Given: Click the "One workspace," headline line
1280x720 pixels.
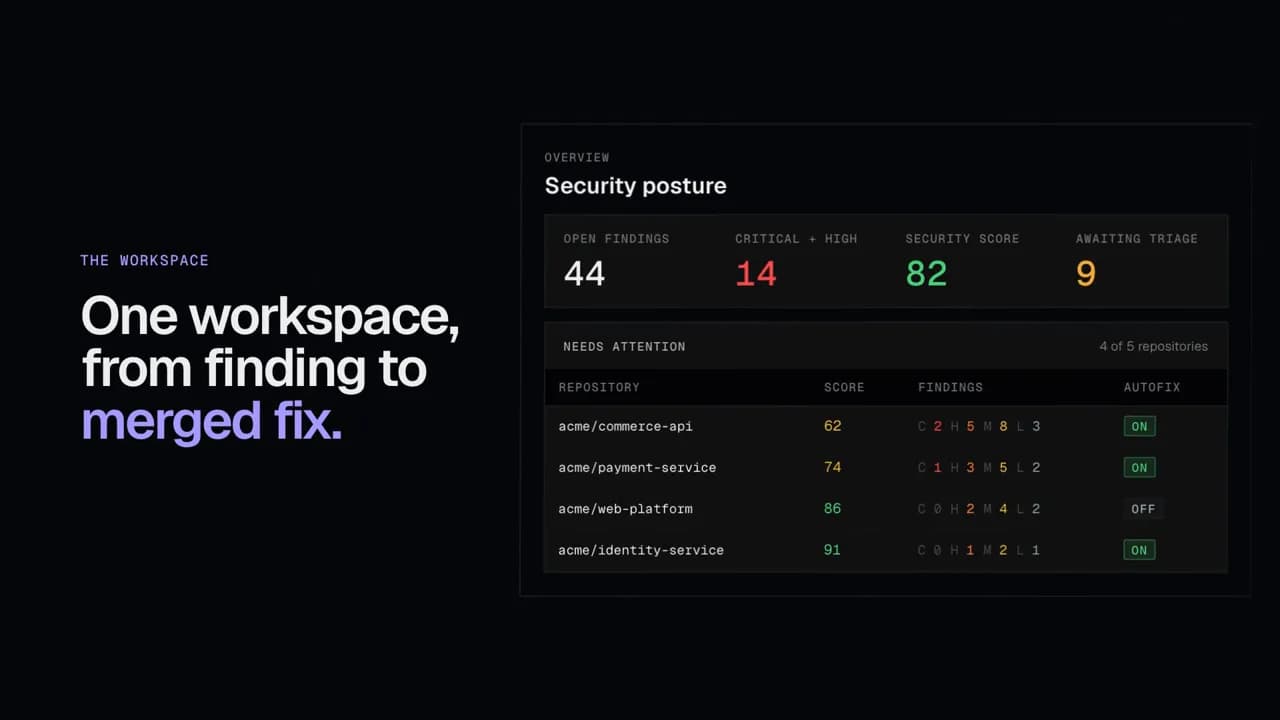Looking at the screenshot, I should tap(270, 318).
